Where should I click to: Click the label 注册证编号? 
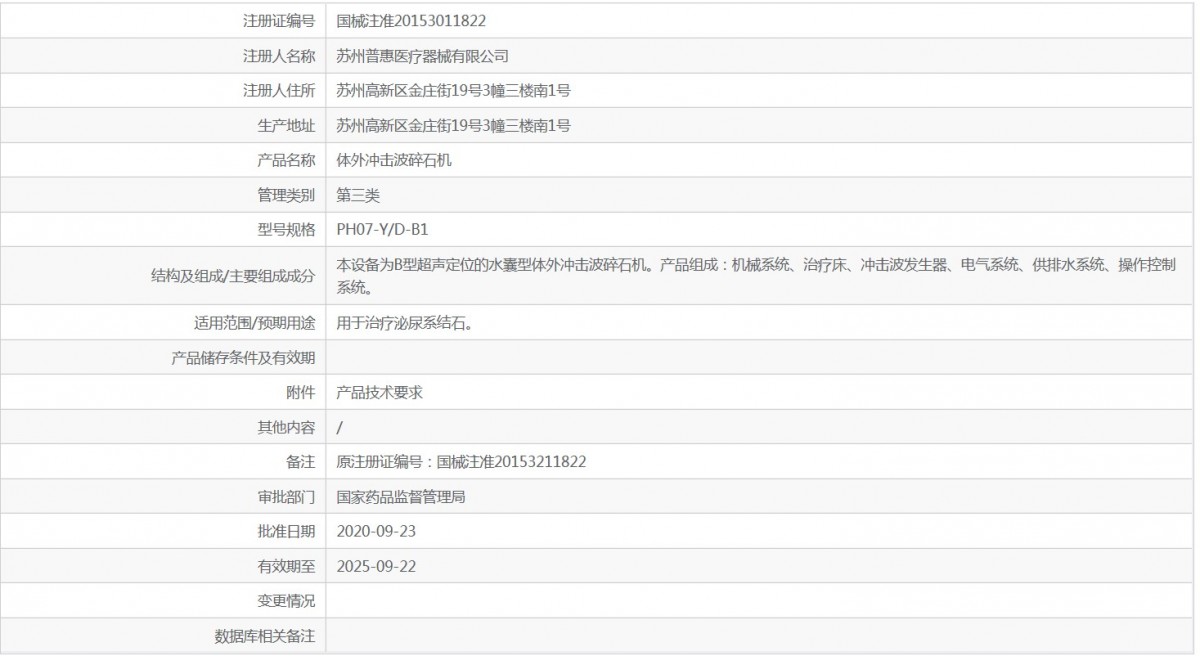279,20
